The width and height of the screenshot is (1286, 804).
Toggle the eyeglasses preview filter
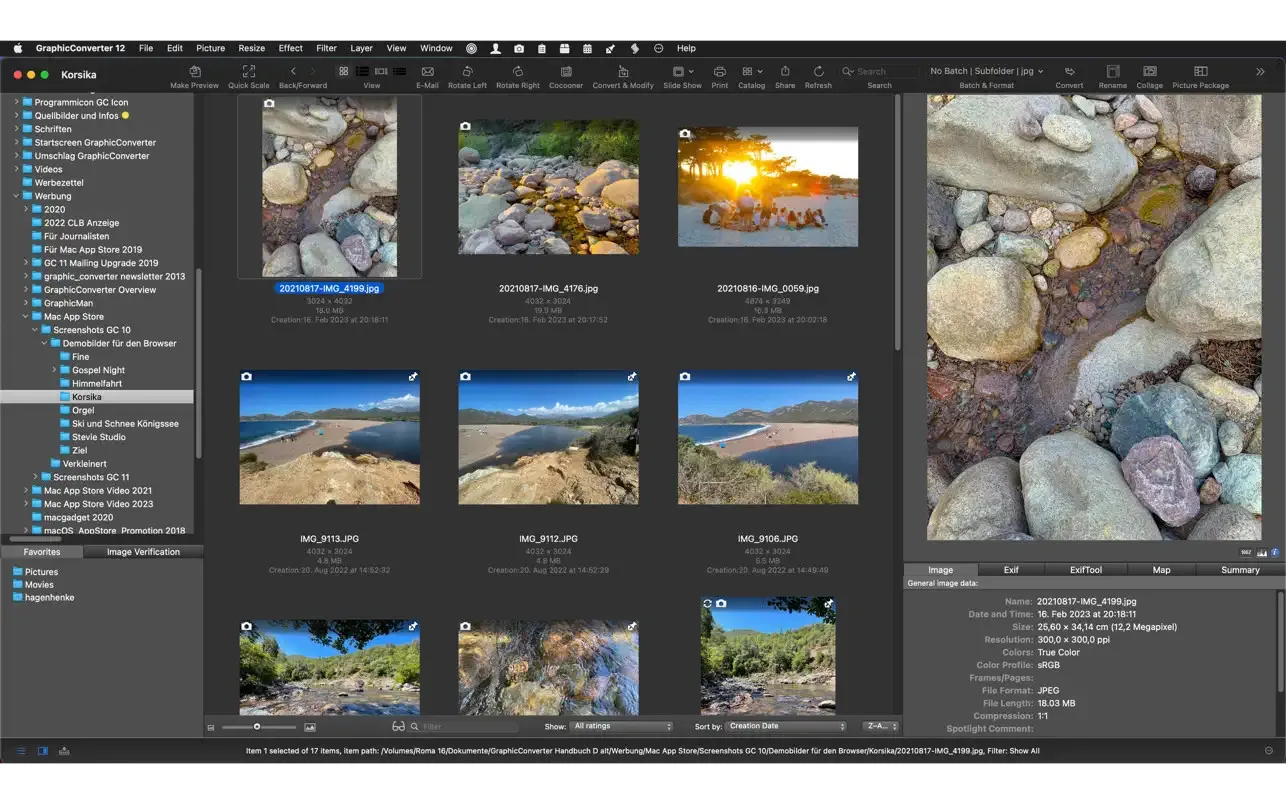click(399, 727)
